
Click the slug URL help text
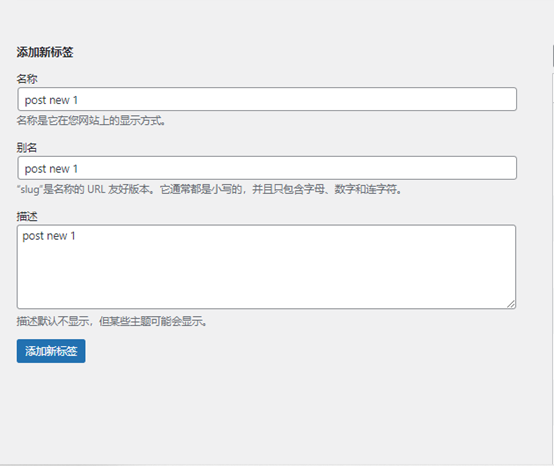(x=210, y=189)
